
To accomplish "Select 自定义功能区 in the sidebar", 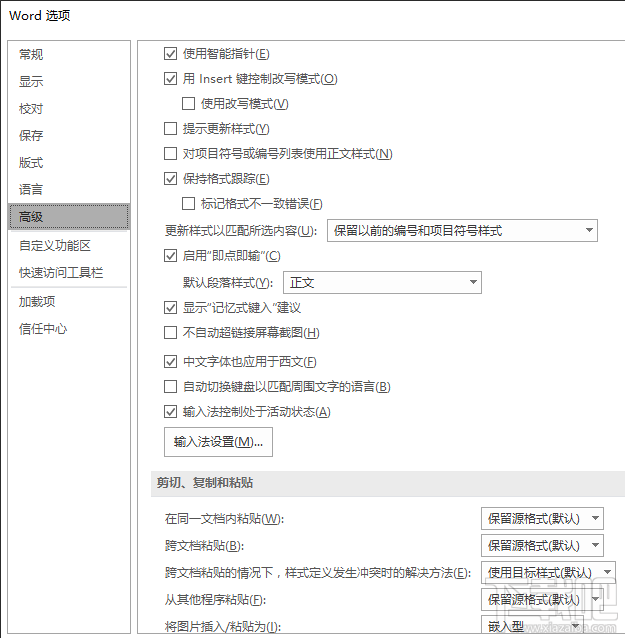I will [55, 246].
